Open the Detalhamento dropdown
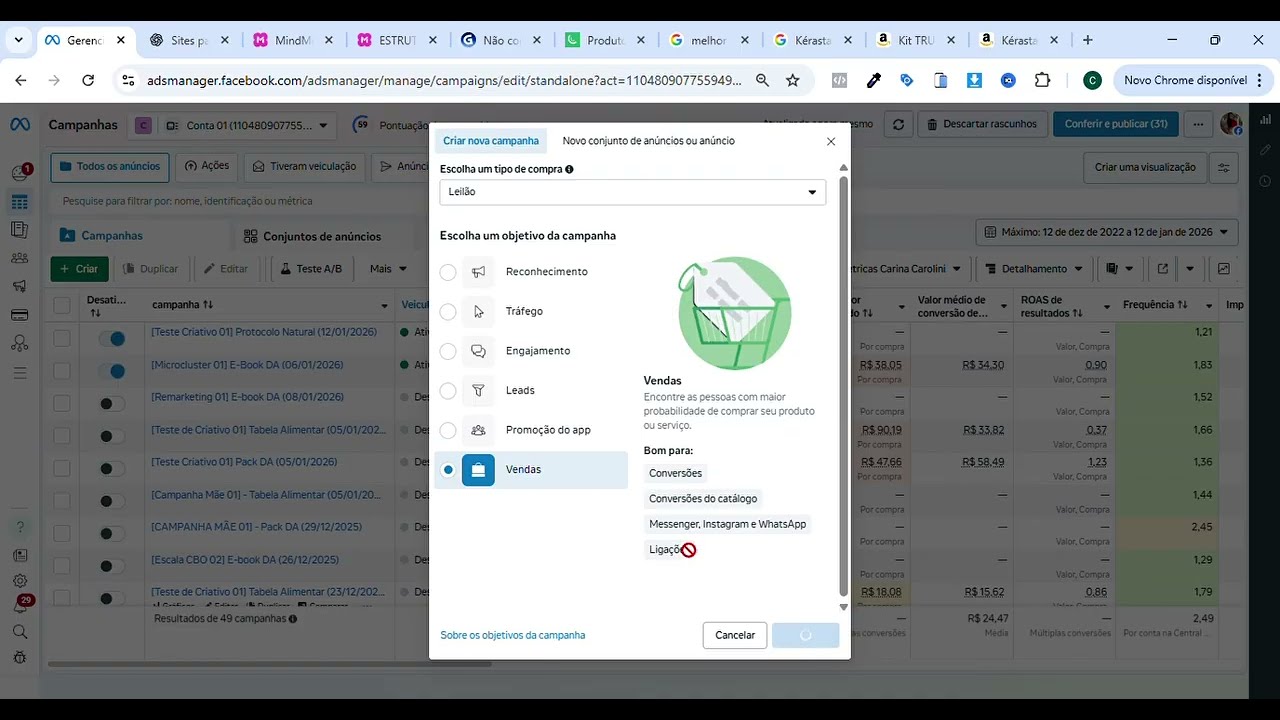 point(1035,269)
